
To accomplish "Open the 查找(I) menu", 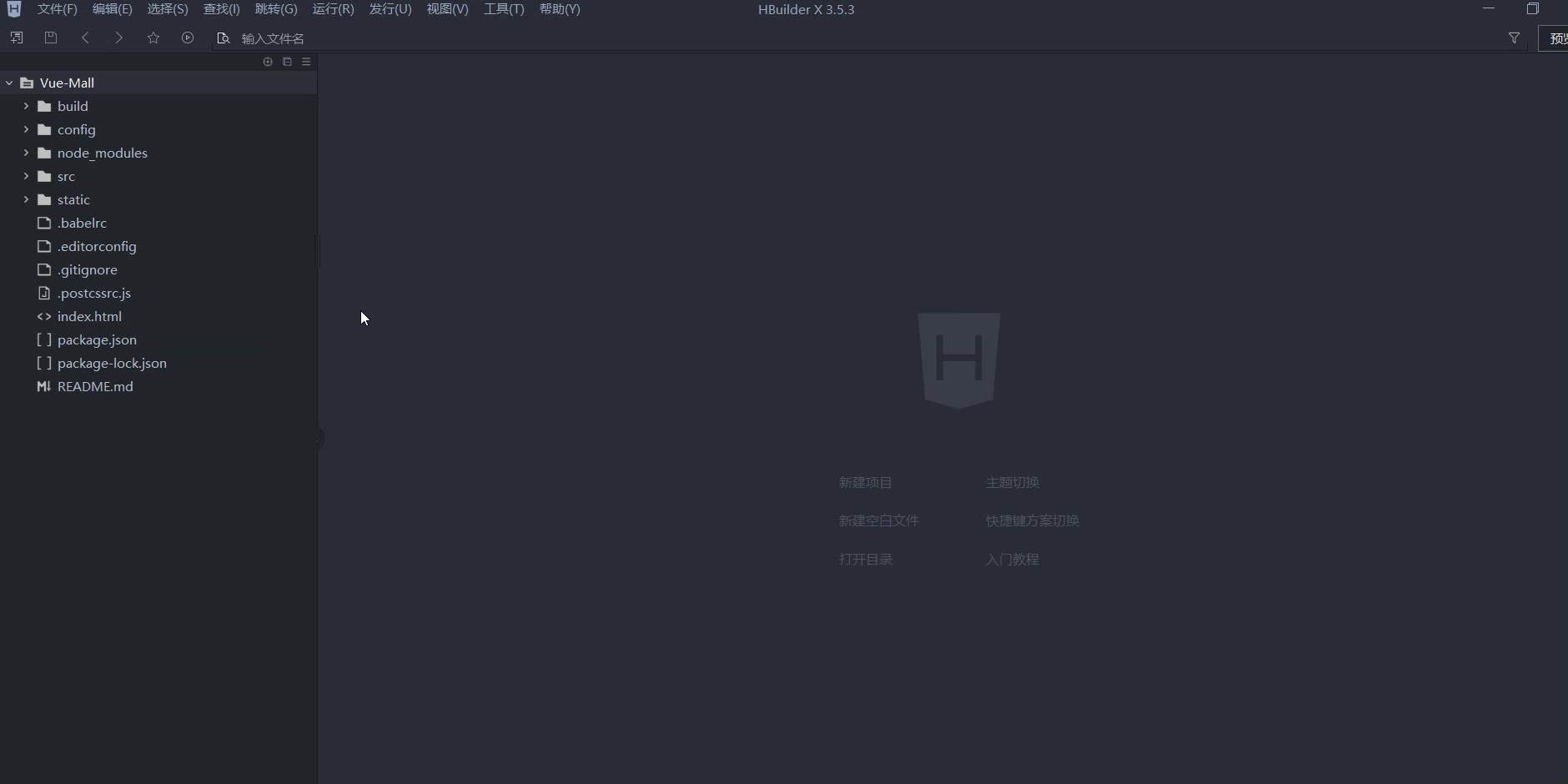I will pos(222,9).
